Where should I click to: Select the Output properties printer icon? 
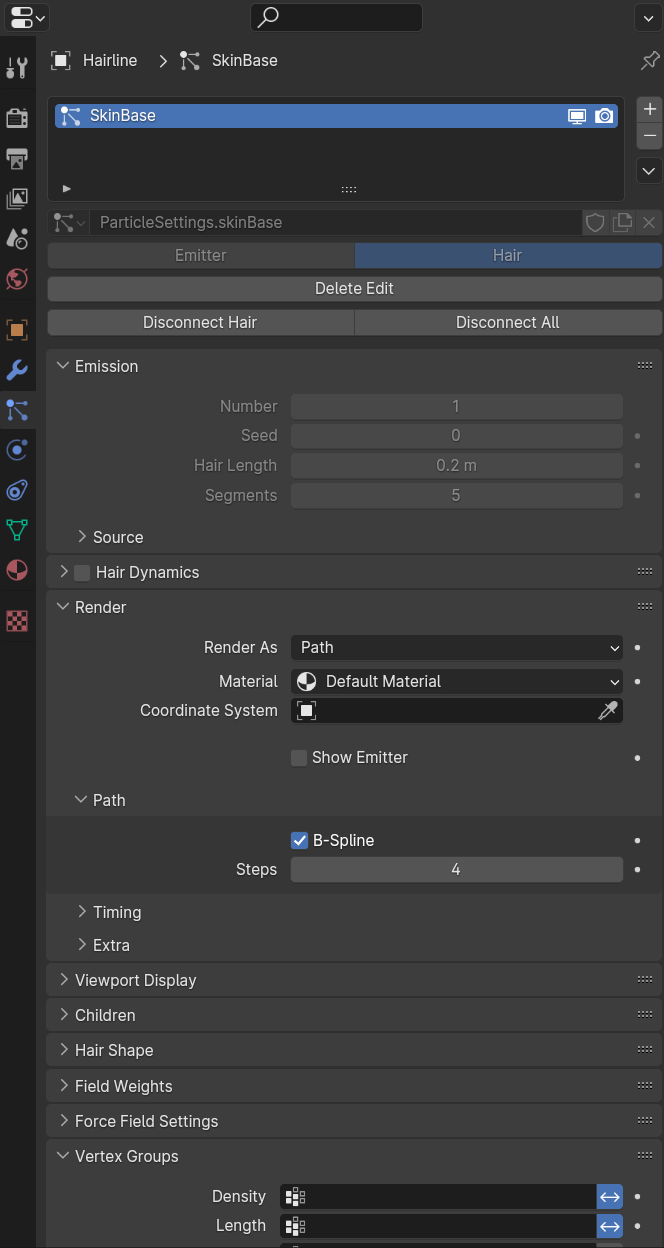click(16, 159)
